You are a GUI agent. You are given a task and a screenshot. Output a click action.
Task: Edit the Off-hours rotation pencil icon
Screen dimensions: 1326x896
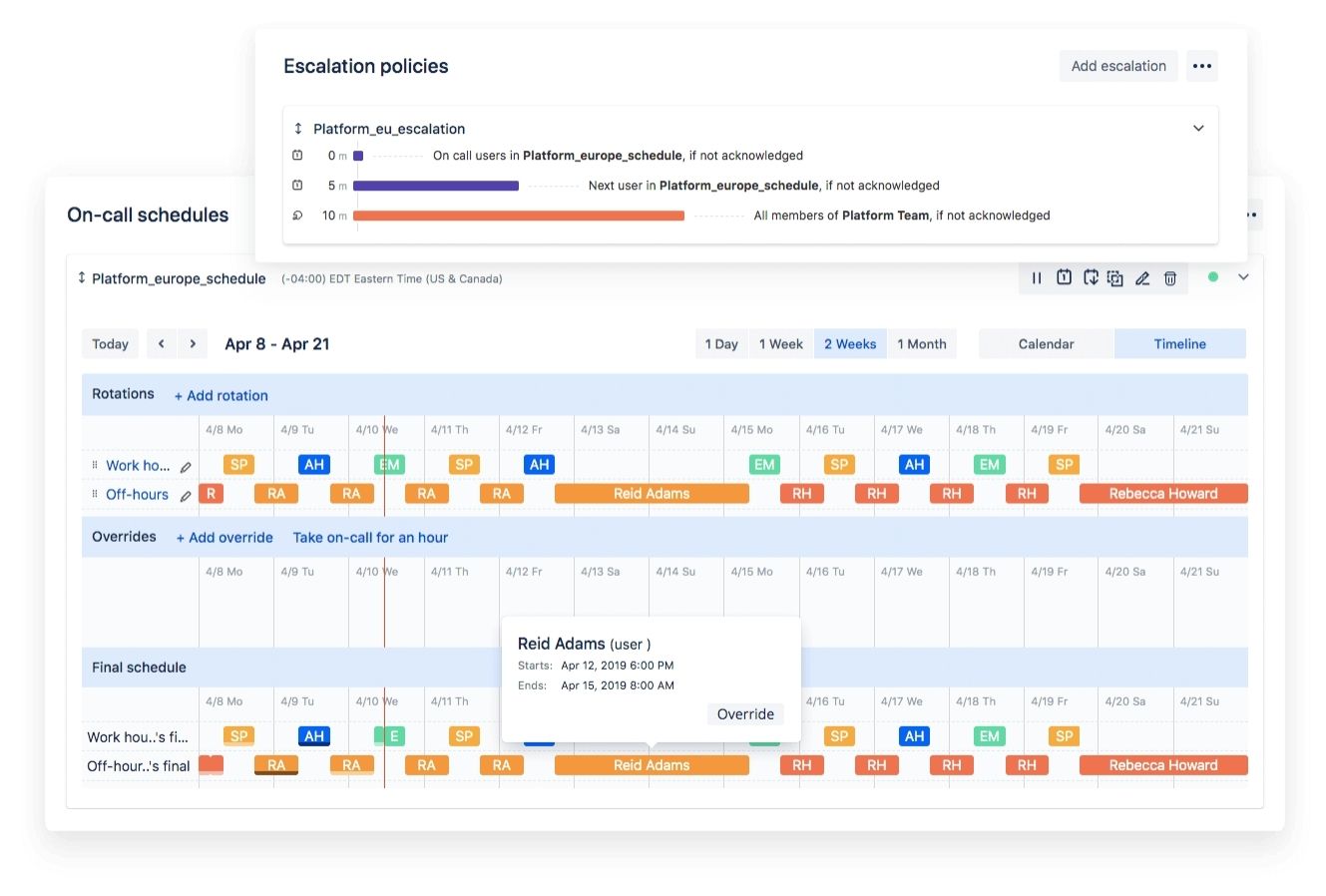point(186,495)
